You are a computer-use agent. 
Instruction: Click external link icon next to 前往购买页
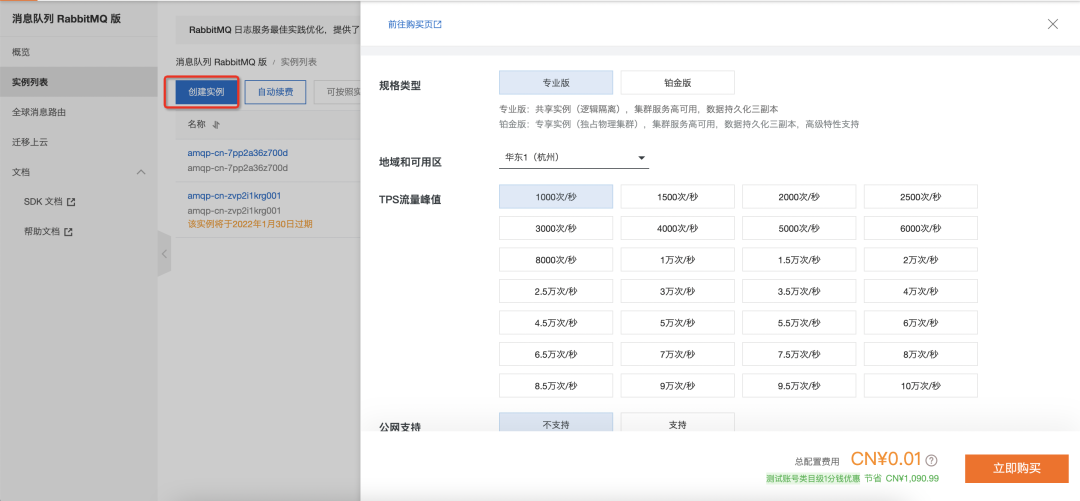pos(437,24)
